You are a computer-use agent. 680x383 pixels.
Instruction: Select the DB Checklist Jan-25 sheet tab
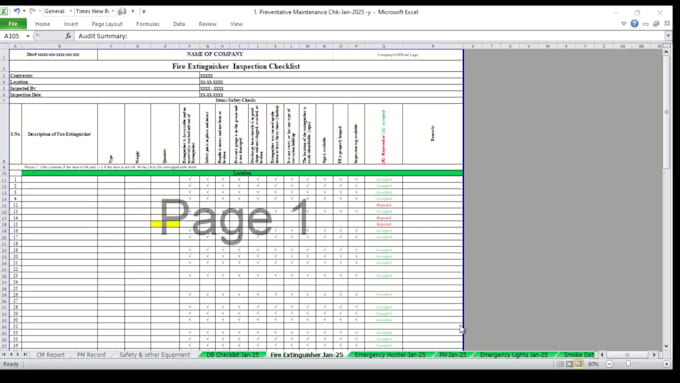click(232, 355)
